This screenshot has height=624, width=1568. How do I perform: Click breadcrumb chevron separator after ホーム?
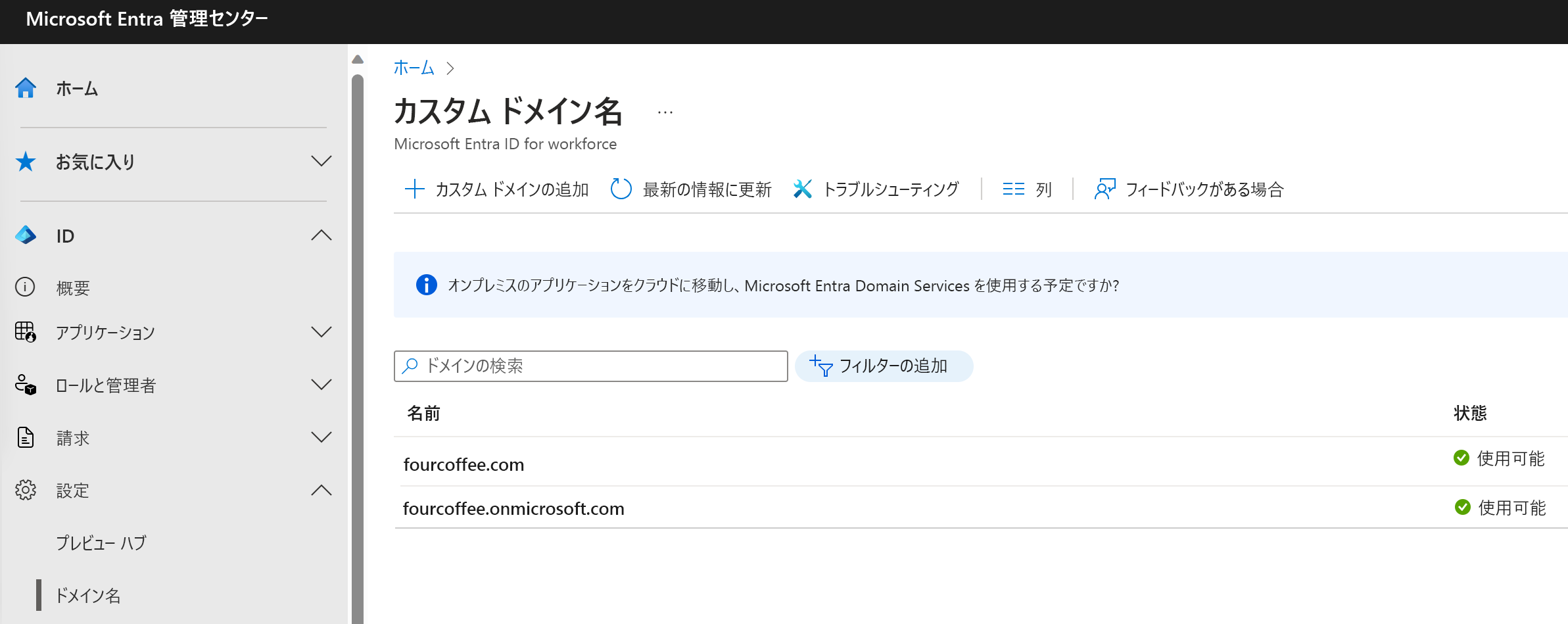[x=450, y=68]
